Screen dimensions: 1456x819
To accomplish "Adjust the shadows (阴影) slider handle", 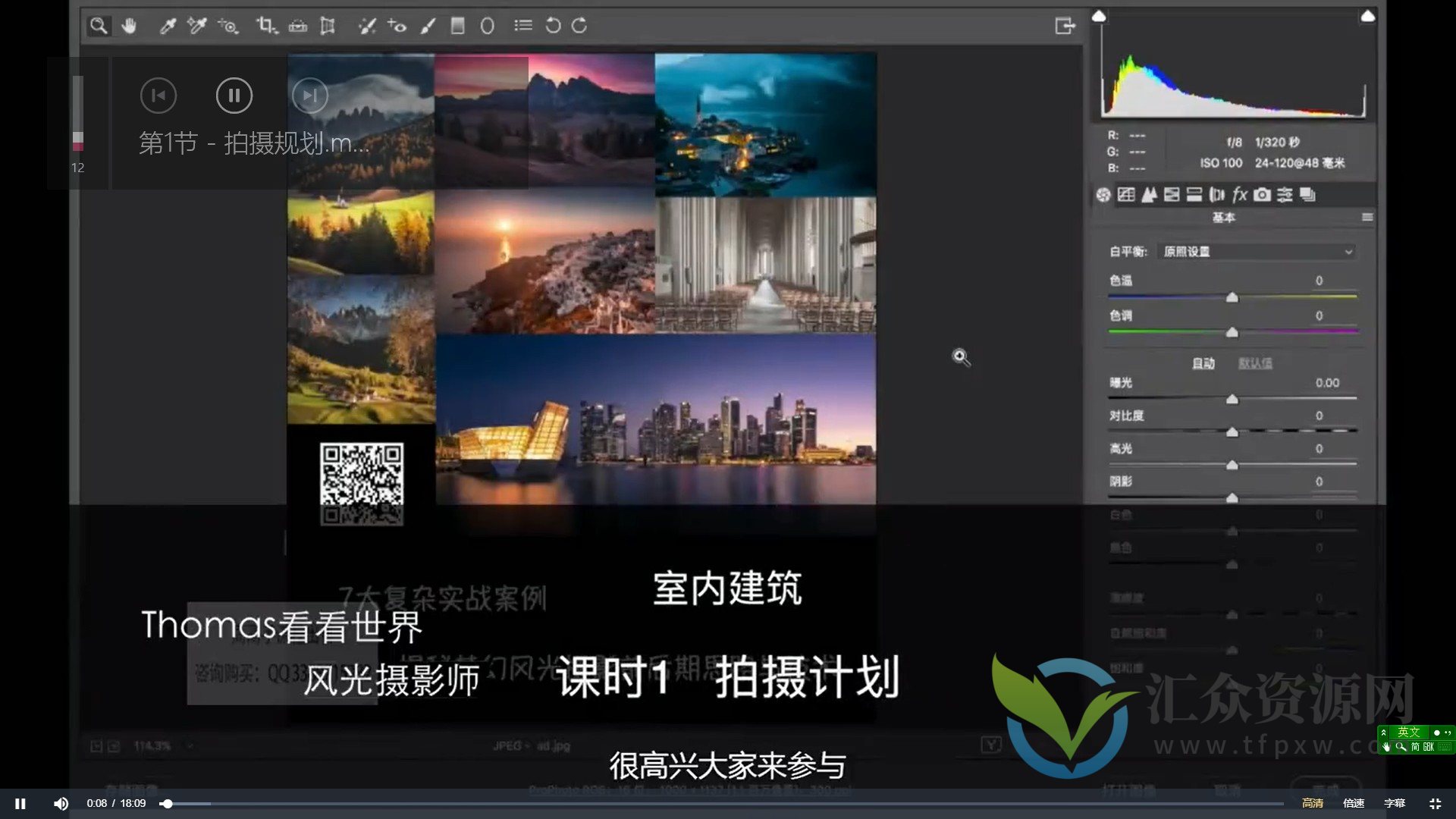I will tap(1232, 497).
